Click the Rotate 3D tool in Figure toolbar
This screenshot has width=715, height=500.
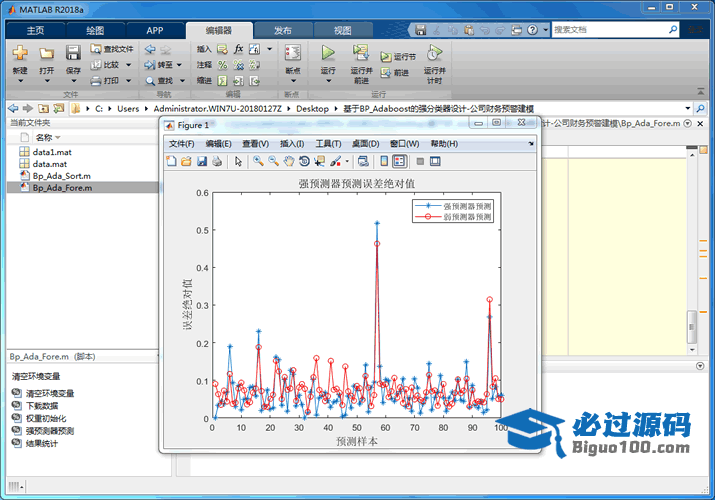point(303,161)
